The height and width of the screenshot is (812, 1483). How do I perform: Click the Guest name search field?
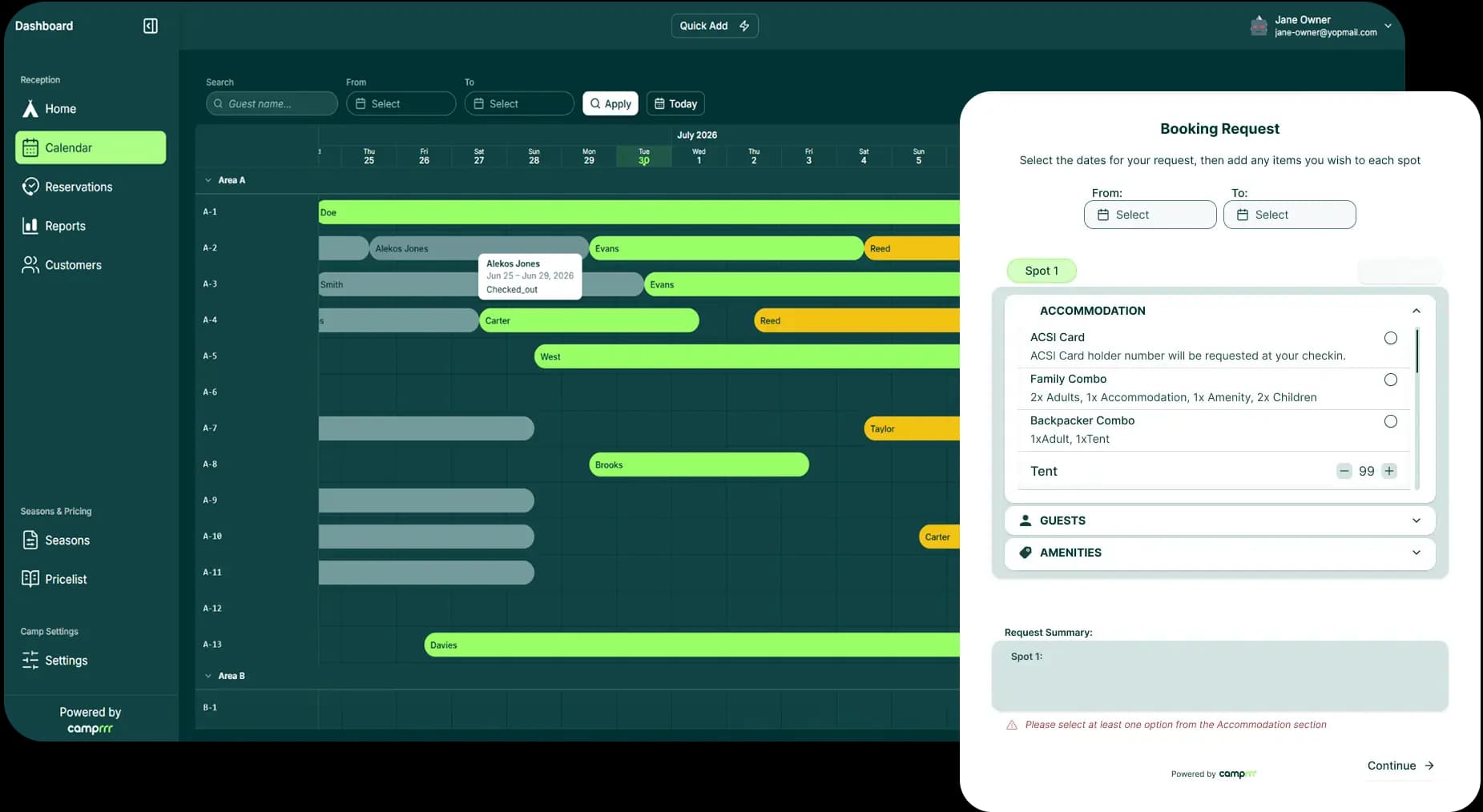tap(272, 103)
